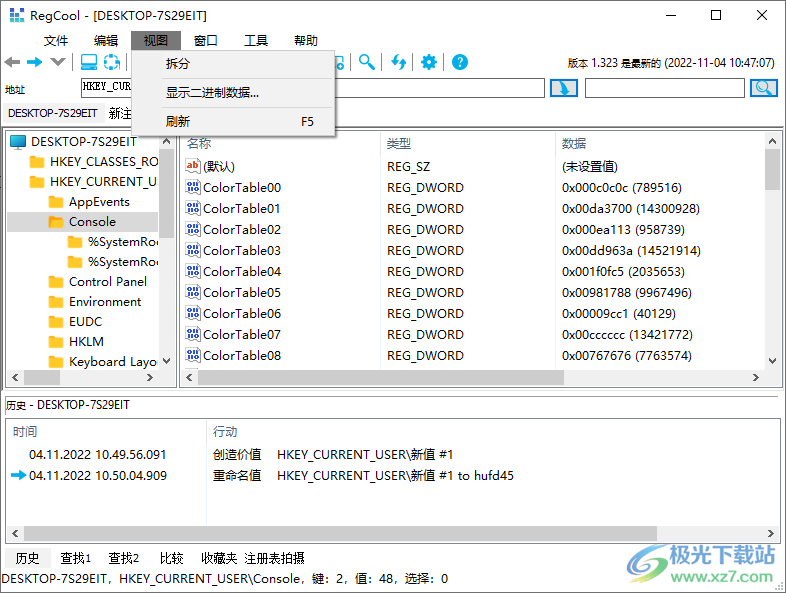Viewport: 786px width, 593px height.
Task: Click the ColorTable04 DWORD icon
Action: coord(192,272)
